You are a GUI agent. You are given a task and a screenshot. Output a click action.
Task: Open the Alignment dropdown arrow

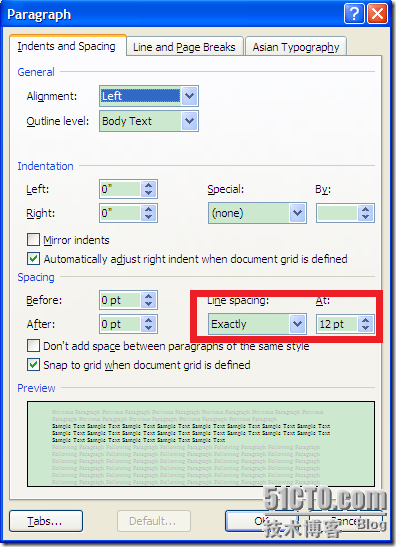coord(189,96)
